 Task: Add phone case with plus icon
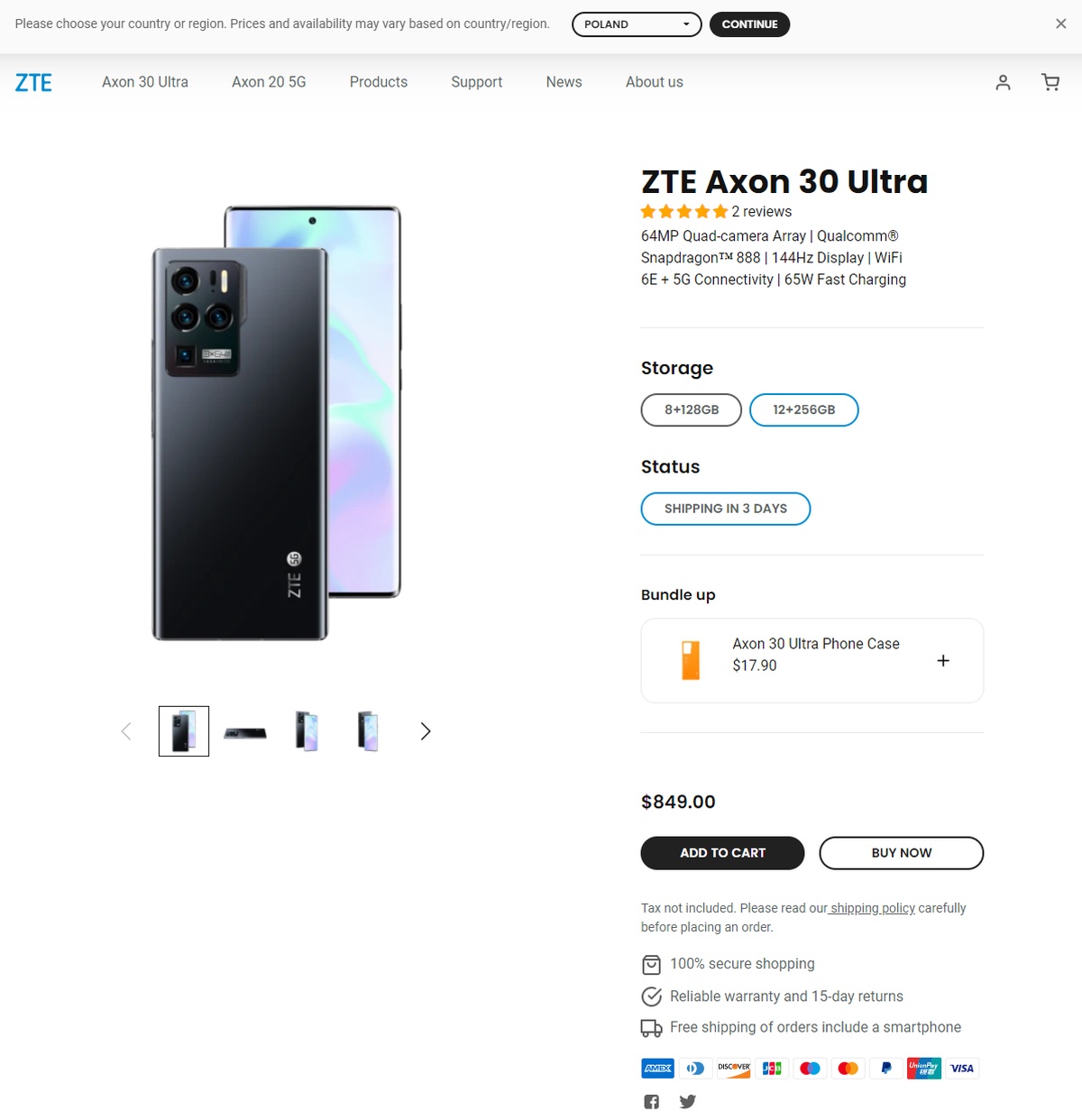click(x=943, y=660)
